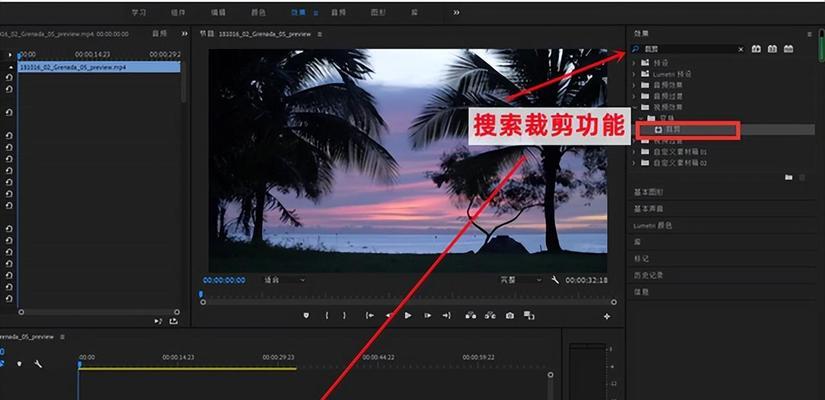Click the timeline wrench settings icon
This screenshot has width=825, height=400.
click(x=38, y=364)
